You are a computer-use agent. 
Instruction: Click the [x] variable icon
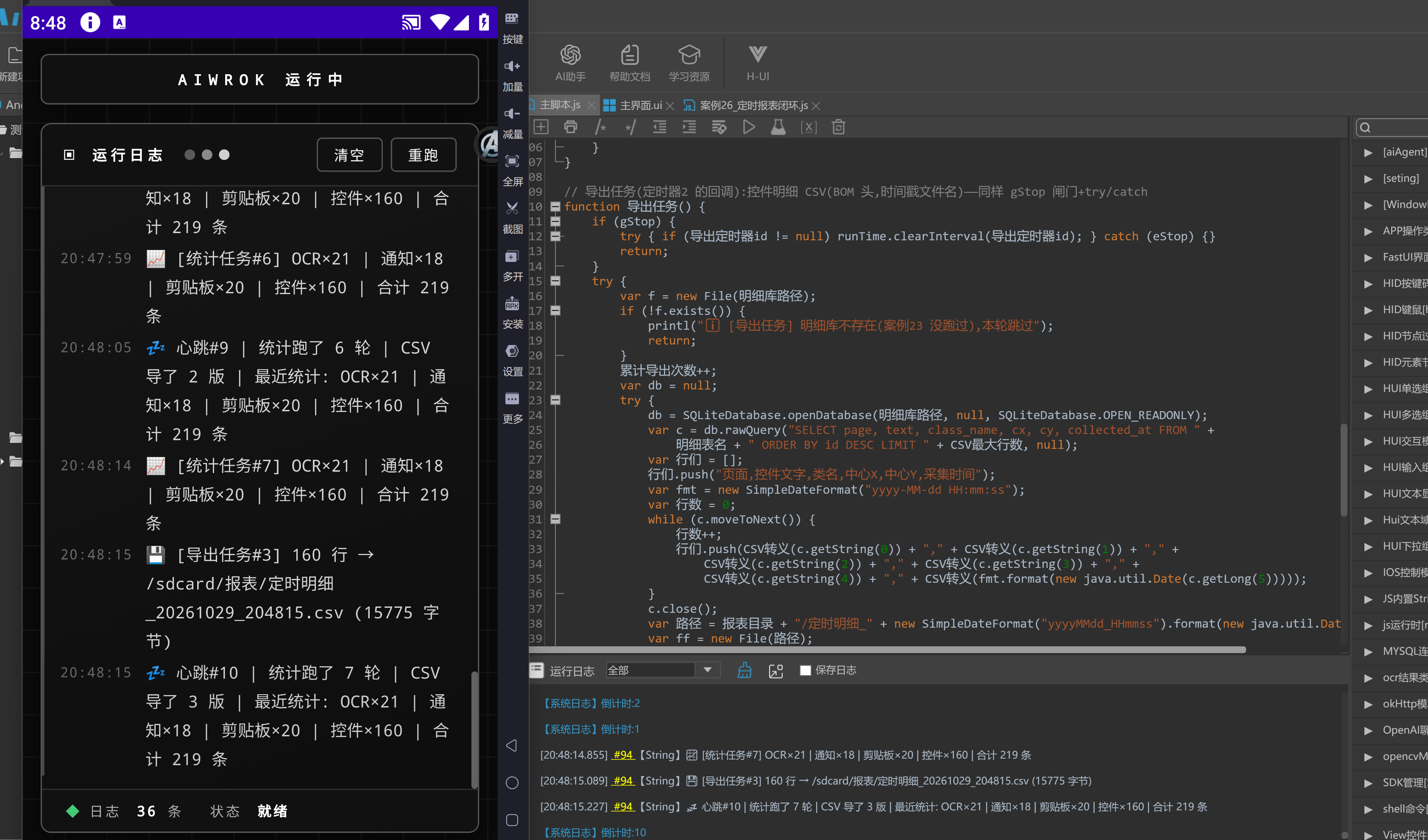[x=809, y=127]
